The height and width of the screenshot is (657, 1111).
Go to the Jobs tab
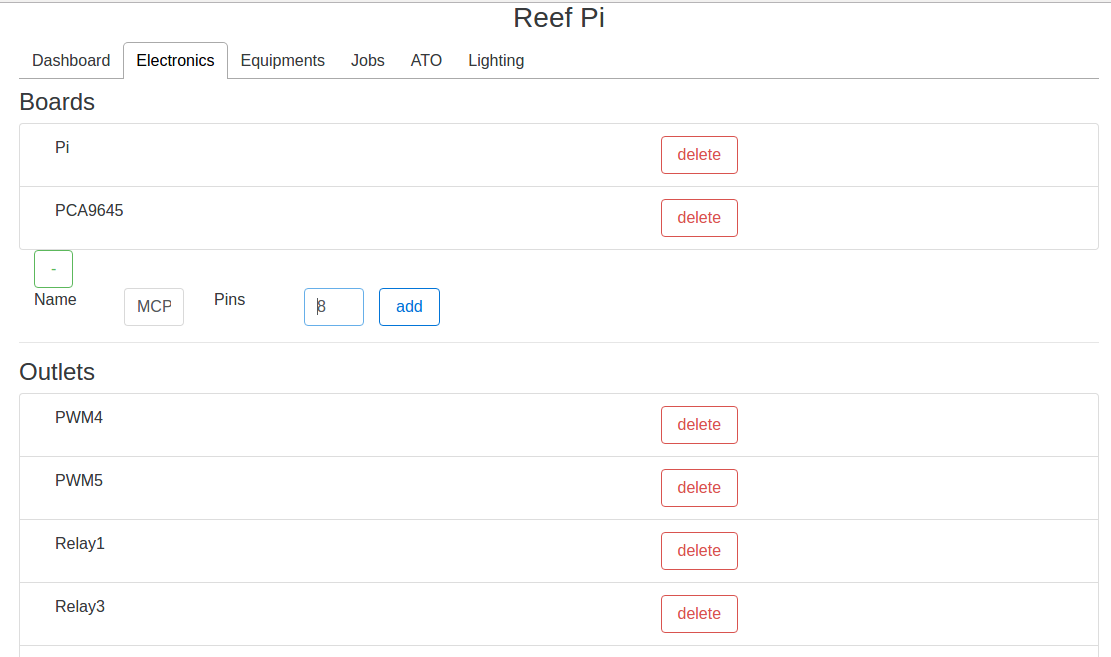tap(367, 61)
